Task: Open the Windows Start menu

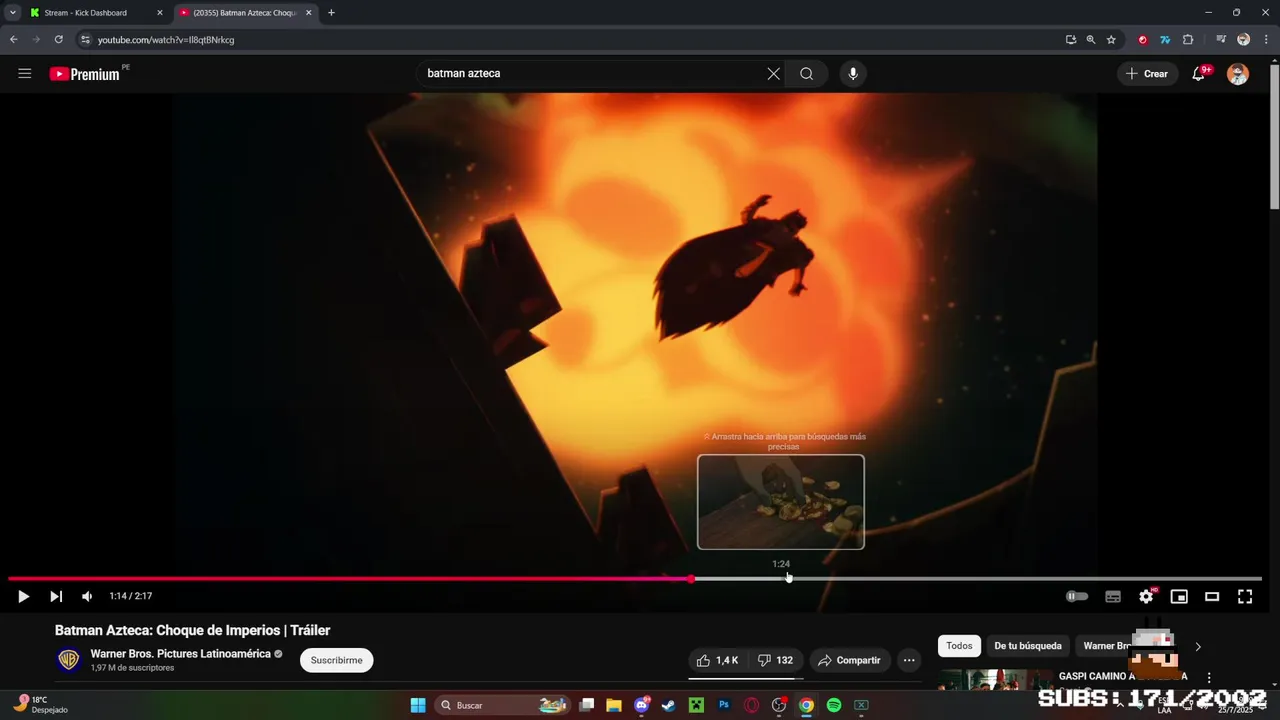Action: (x=418, y=705)
